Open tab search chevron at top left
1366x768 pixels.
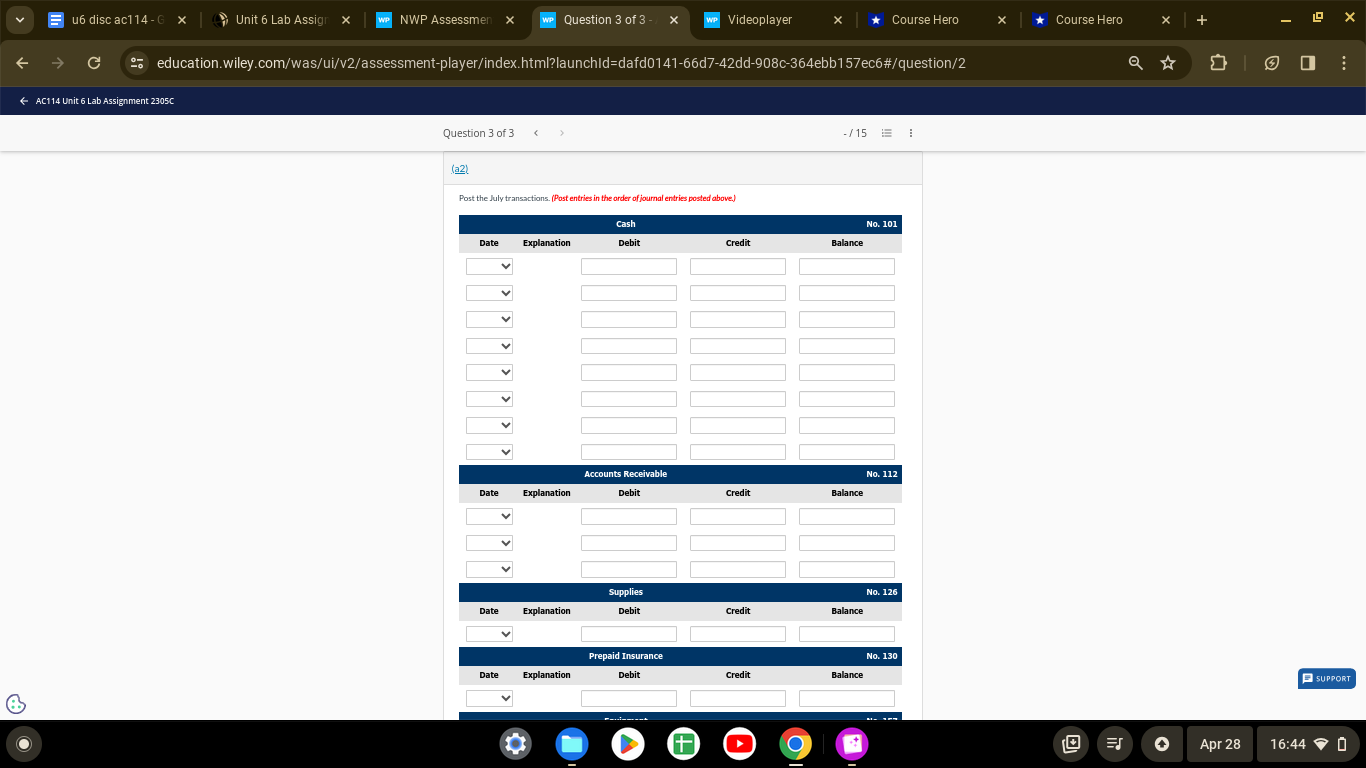pyautogui.click(x=20, y=20)
